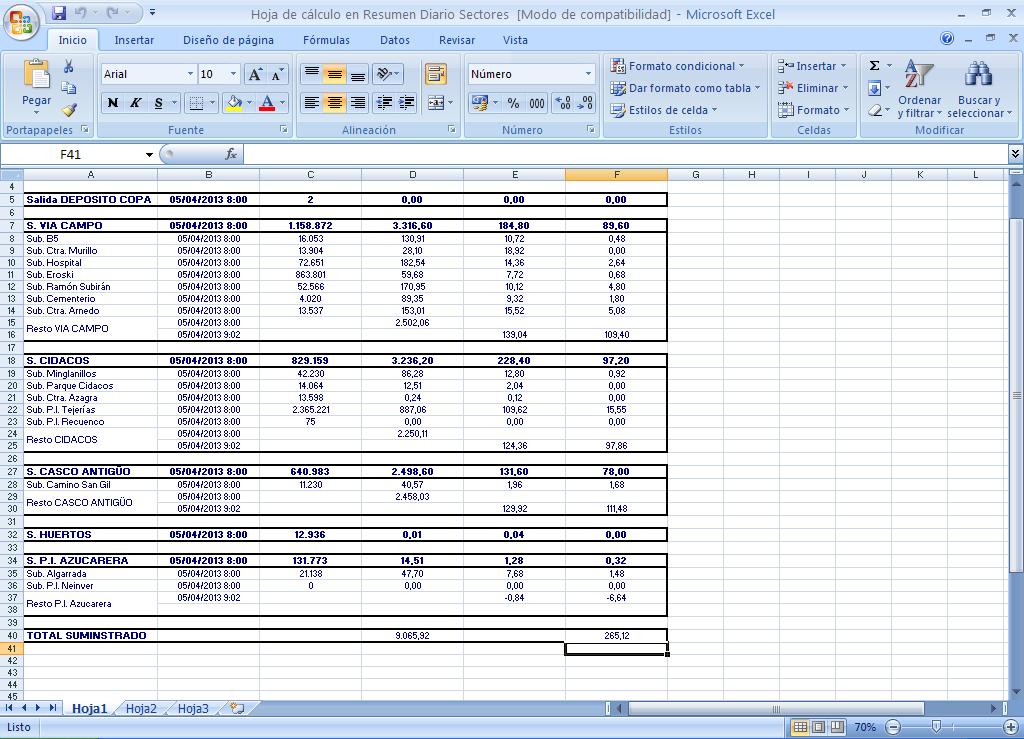Increase font size with the large A icon
The width and height of the screenshot is (1024, 739).
tap(255, 75)
